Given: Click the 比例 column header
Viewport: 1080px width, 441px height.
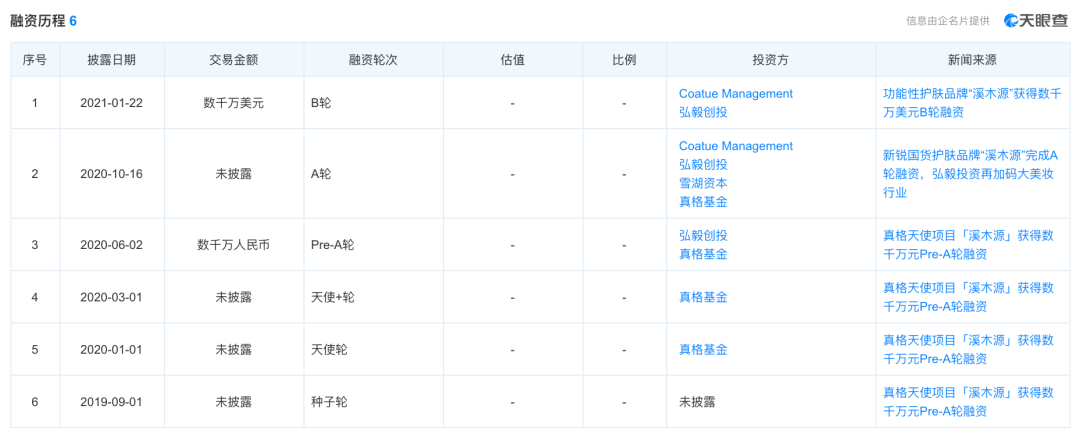Looking at the screenshot, I should tap(624, 60).
